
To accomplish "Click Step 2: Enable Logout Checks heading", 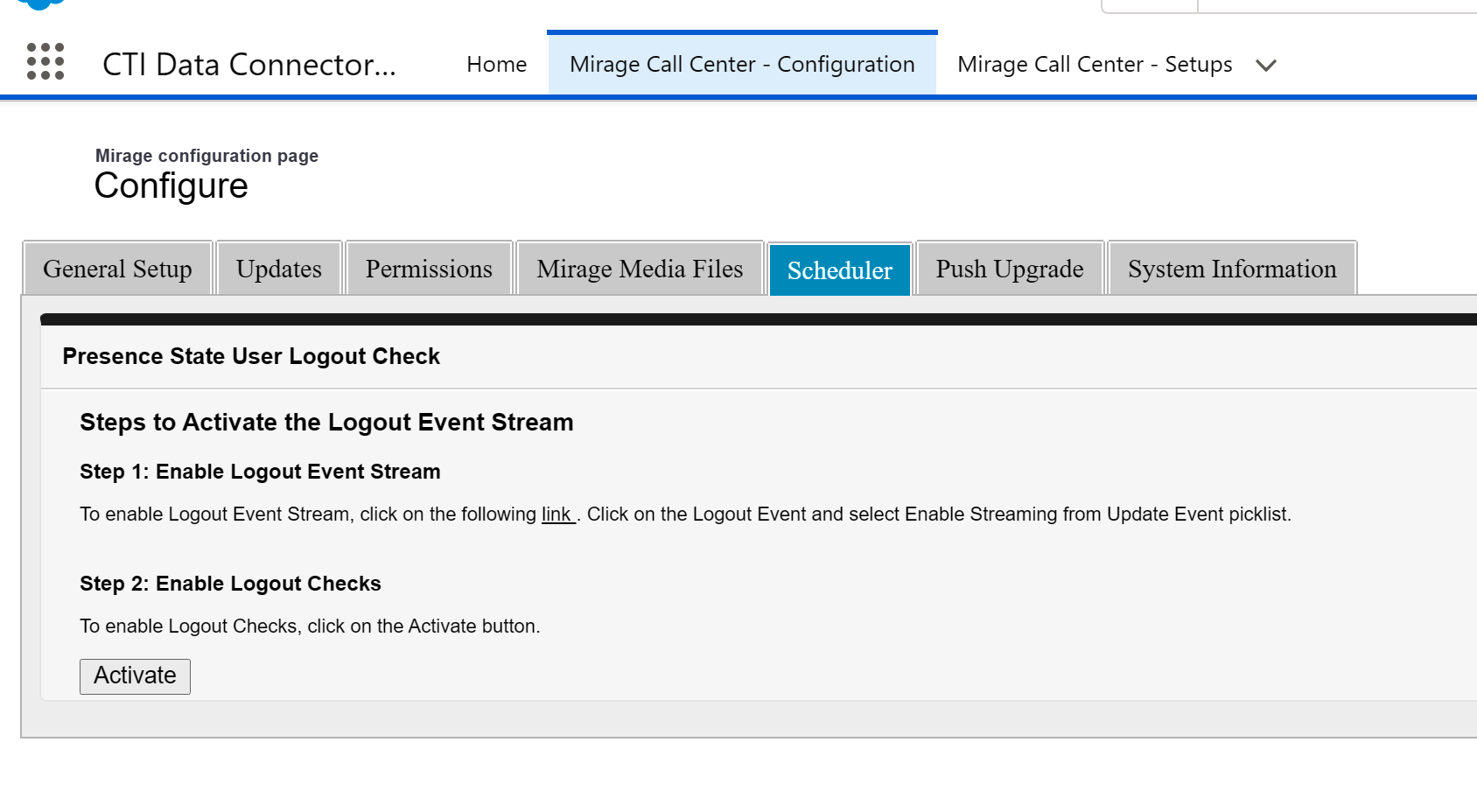I will 230,584.
